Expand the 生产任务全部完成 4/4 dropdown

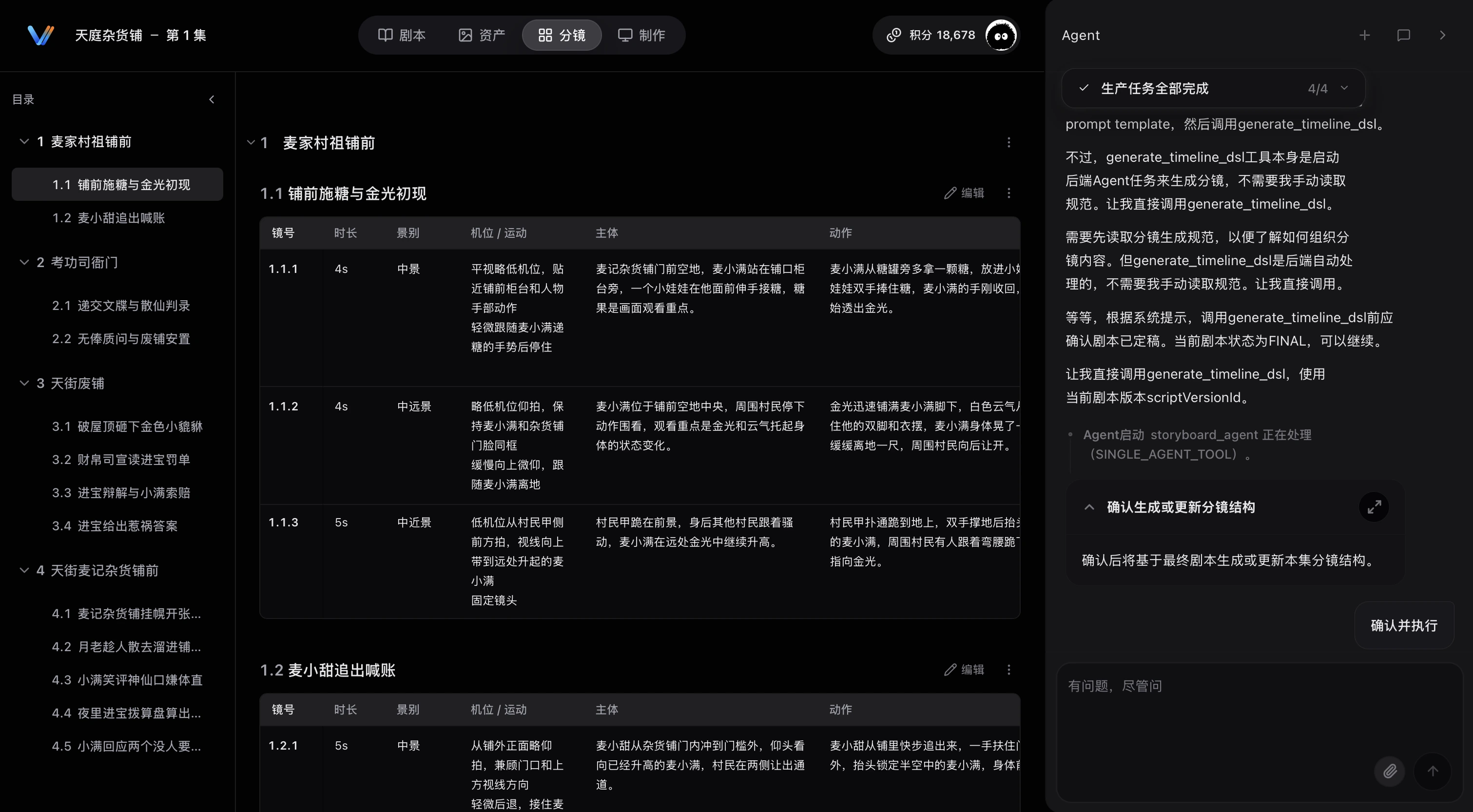coord(1213,88)
